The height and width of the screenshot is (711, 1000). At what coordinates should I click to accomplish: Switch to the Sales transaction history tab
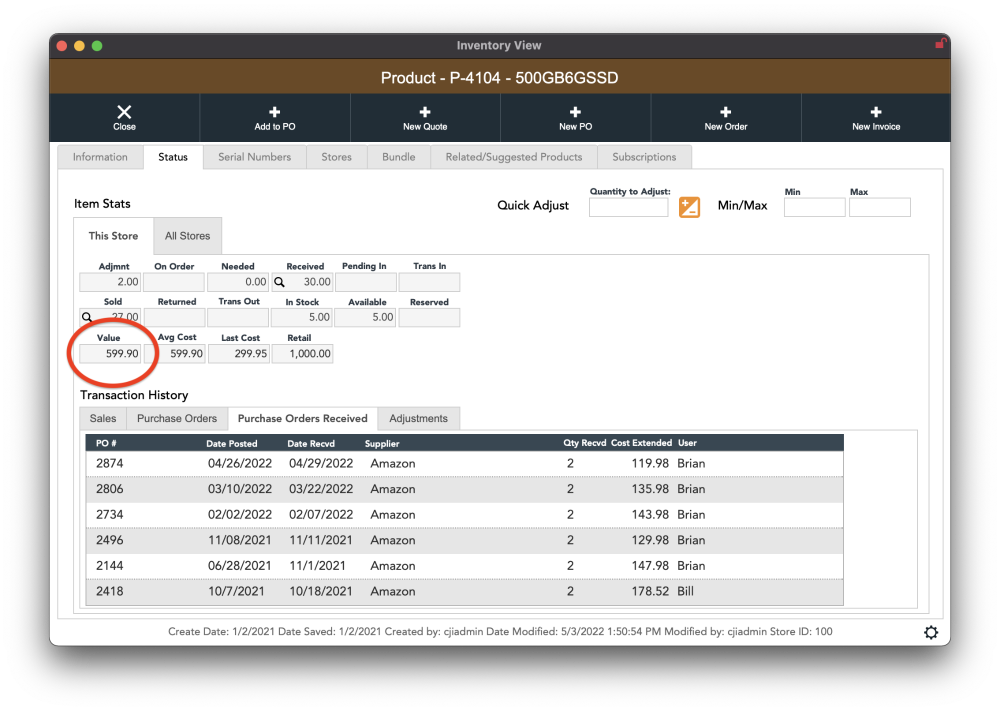[103, 418]
